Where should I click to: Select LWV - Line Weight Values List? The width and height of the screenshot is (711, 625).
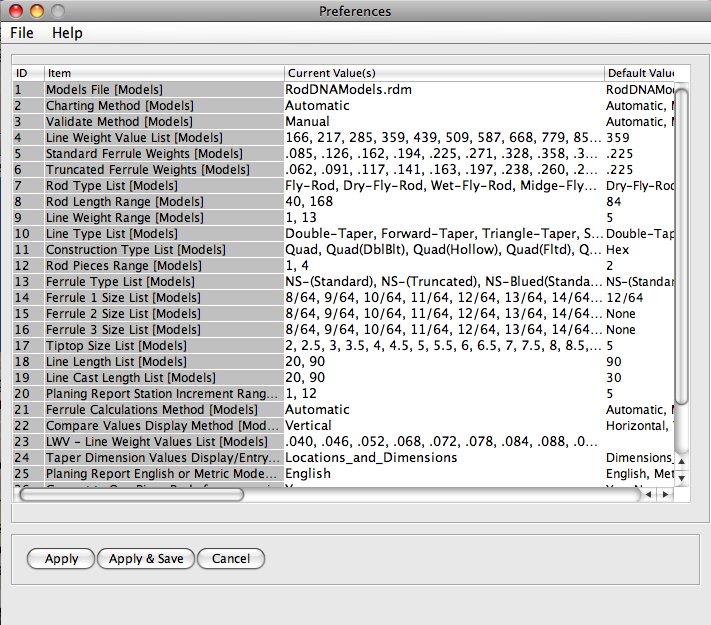pos(164,441)
